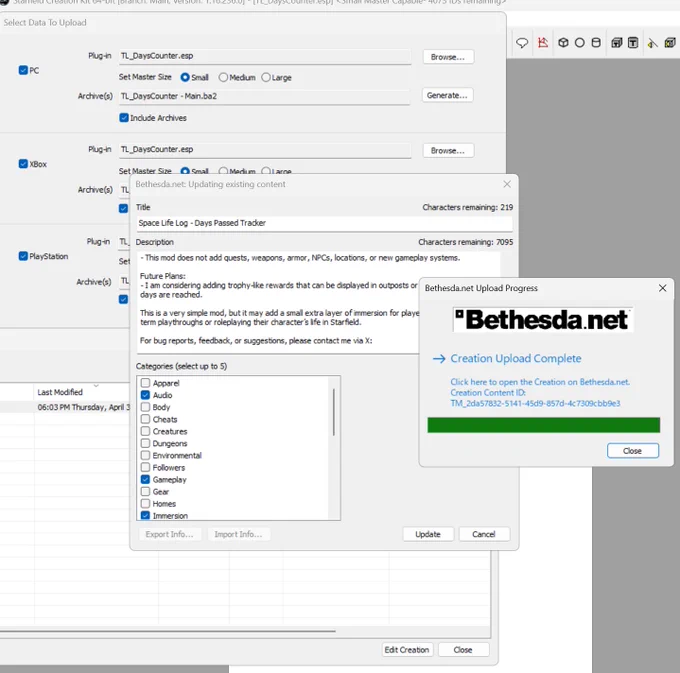Click the arrow beside Creation Upload Complete
This screenshot has width=680, height=673.
439,359
